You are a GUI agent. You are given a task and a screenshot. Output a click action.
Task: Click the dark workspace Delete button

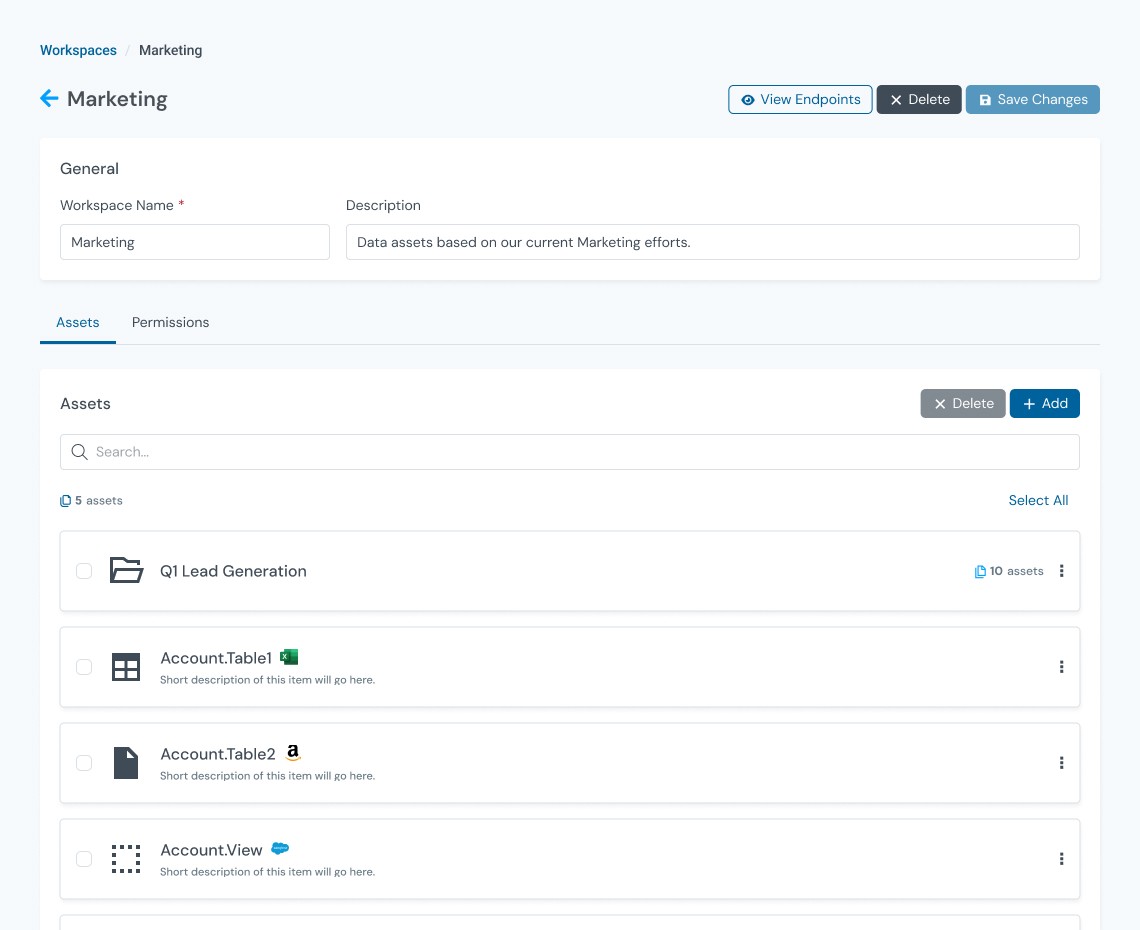click(919, 100)
